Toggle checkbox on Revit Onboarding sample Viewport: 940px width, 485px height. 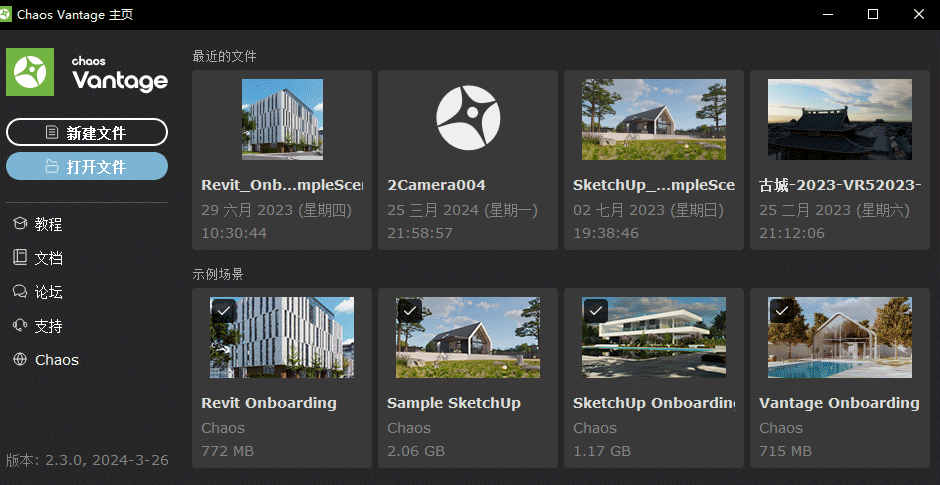click(223, 310)
